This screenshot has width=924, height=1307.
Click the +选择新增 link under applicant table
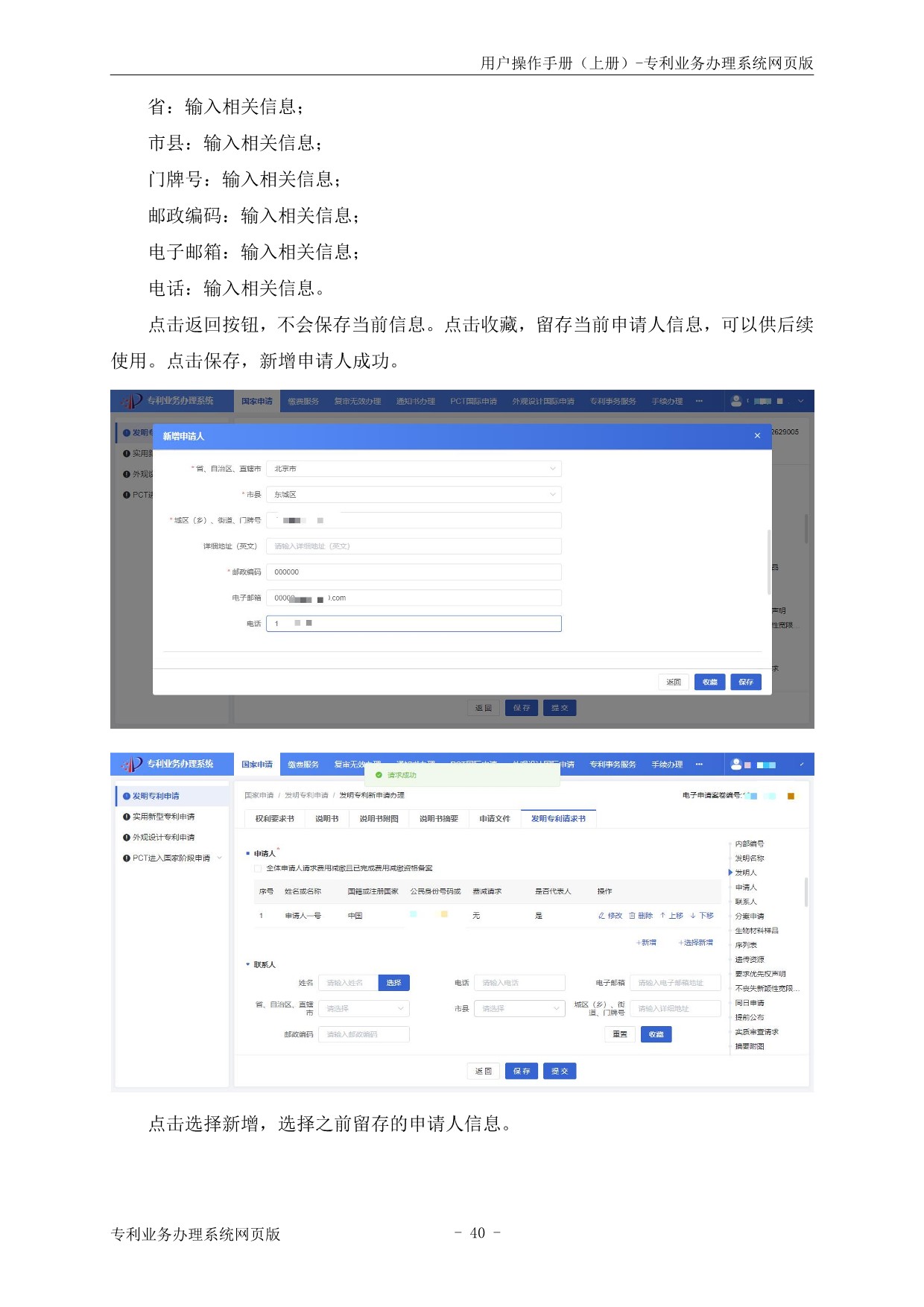click(695, 943)
